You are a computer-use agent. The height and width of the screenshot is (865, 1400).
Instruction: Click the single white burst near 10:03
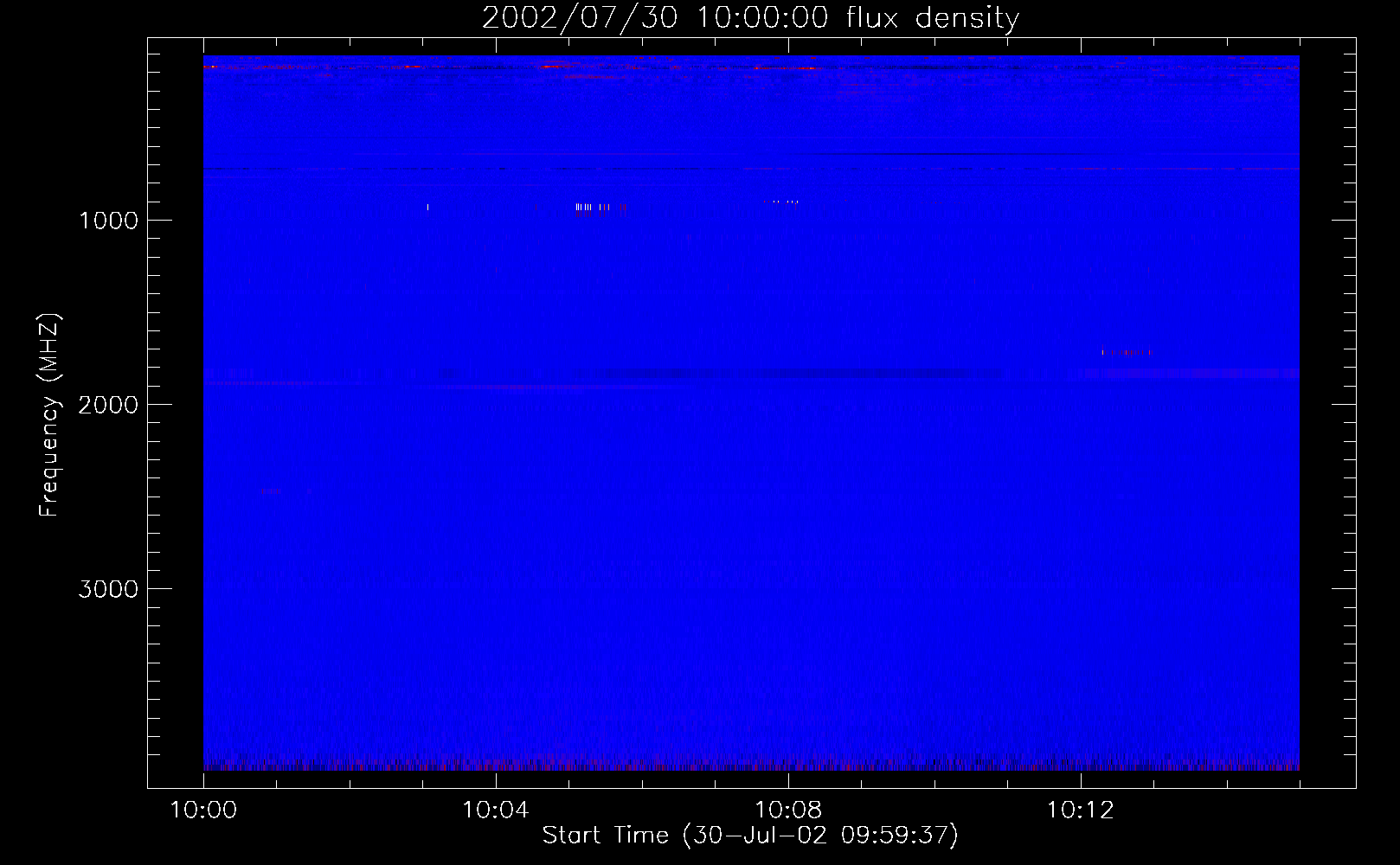[427, 208]
